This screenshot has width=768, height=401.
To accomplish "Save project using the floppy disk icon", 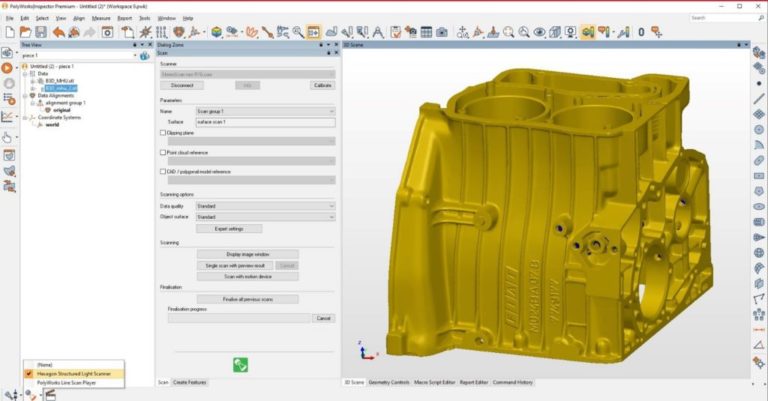I will (41, 32).
